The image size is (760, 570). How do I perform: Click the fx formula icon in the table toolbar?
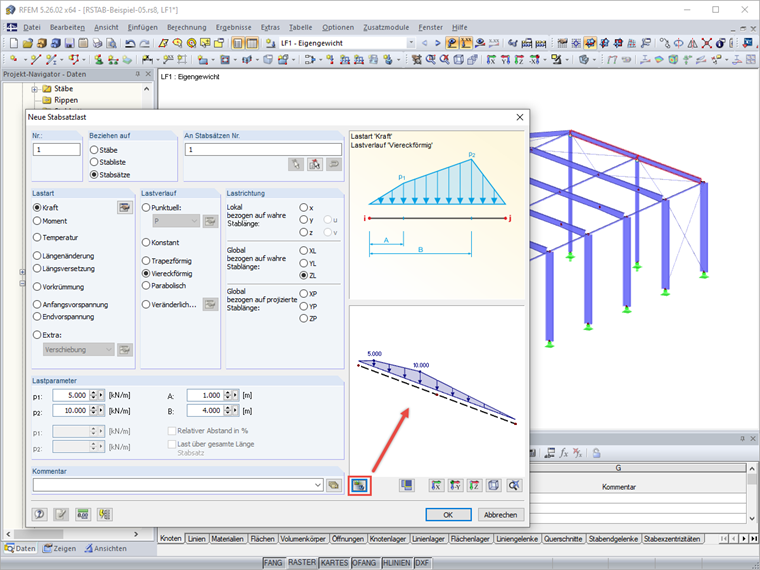click(x=564, y=453)
